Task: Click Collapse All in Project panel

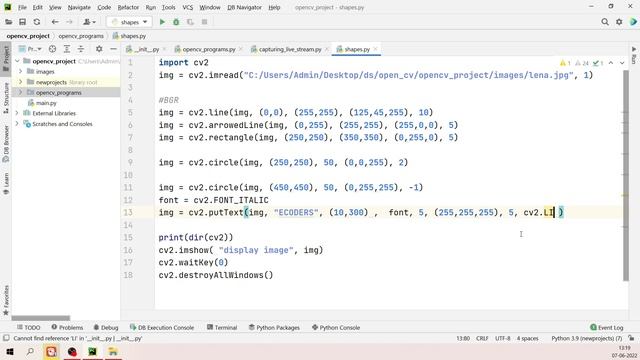Action: click(x=81, y=49)
